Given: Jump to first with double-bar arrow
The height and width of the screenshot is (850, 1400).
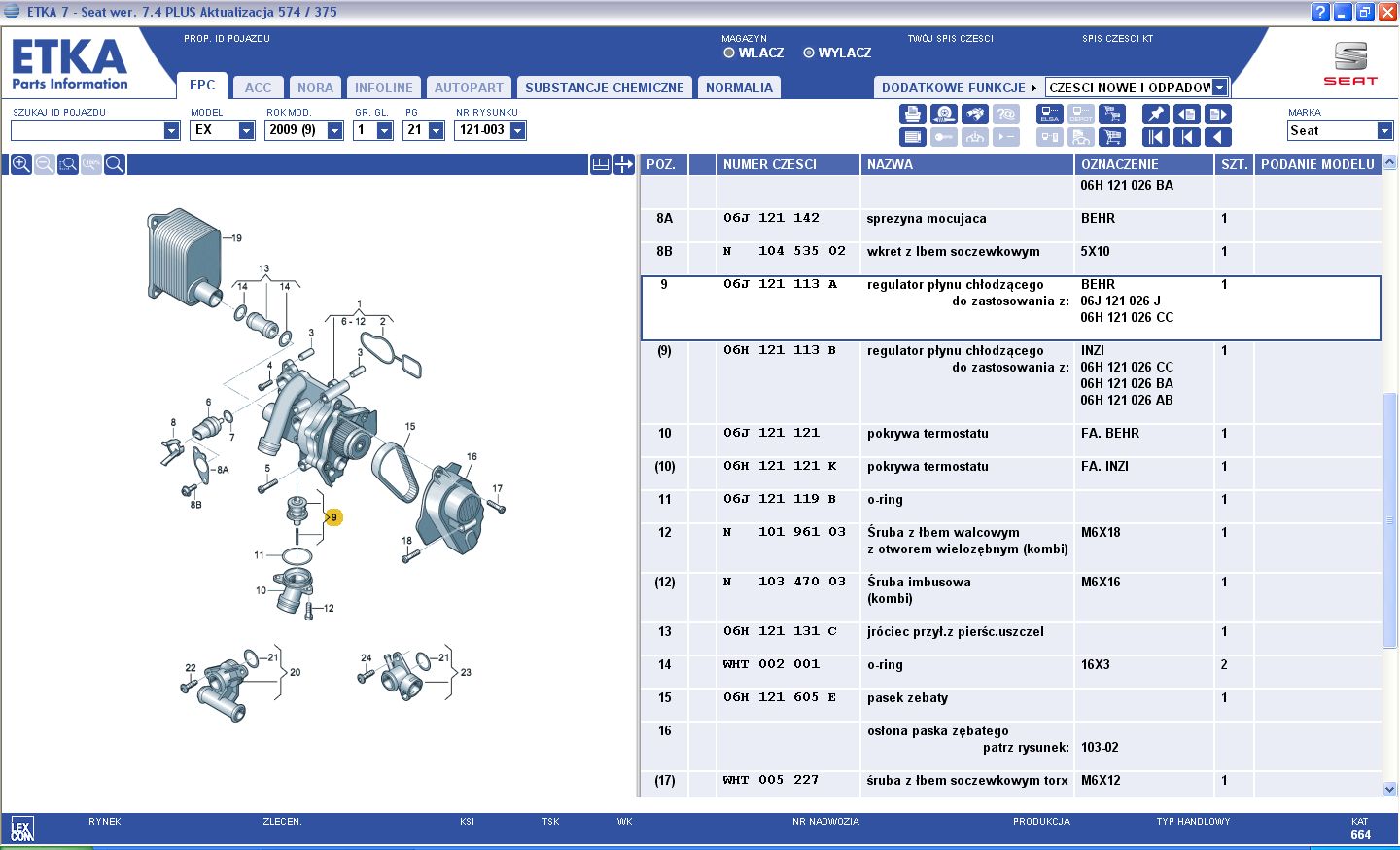Looking at the screenshot, I should coord(1156,137).
